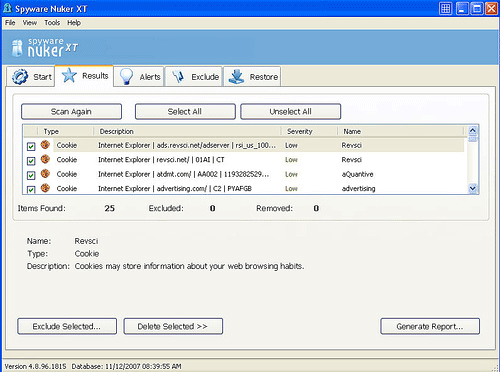This screenshot has width=500, height=372.
Task: Open the Tools menu
Action: 52,23
